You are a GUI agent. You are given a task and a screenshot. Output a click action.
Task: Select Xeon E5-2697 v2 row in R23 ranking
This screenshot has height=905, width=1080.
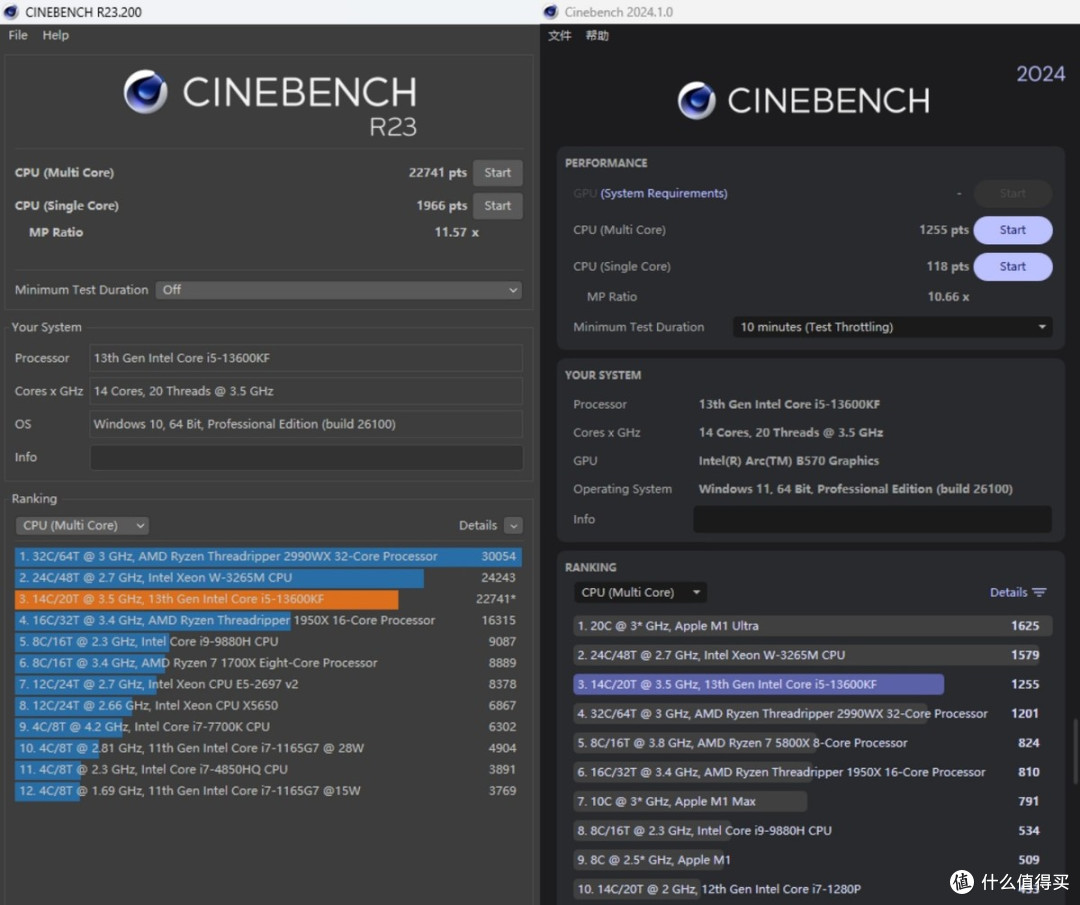pyautogui.click(x=268, y=685)
